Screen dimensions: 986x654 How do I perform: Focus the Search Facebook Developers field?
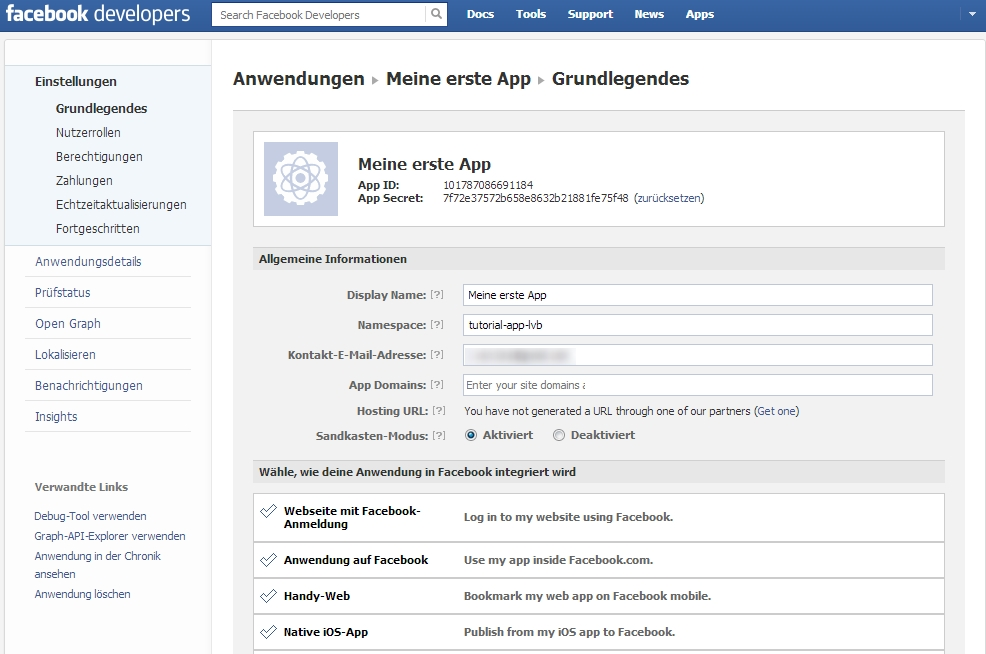pos(319,14)
